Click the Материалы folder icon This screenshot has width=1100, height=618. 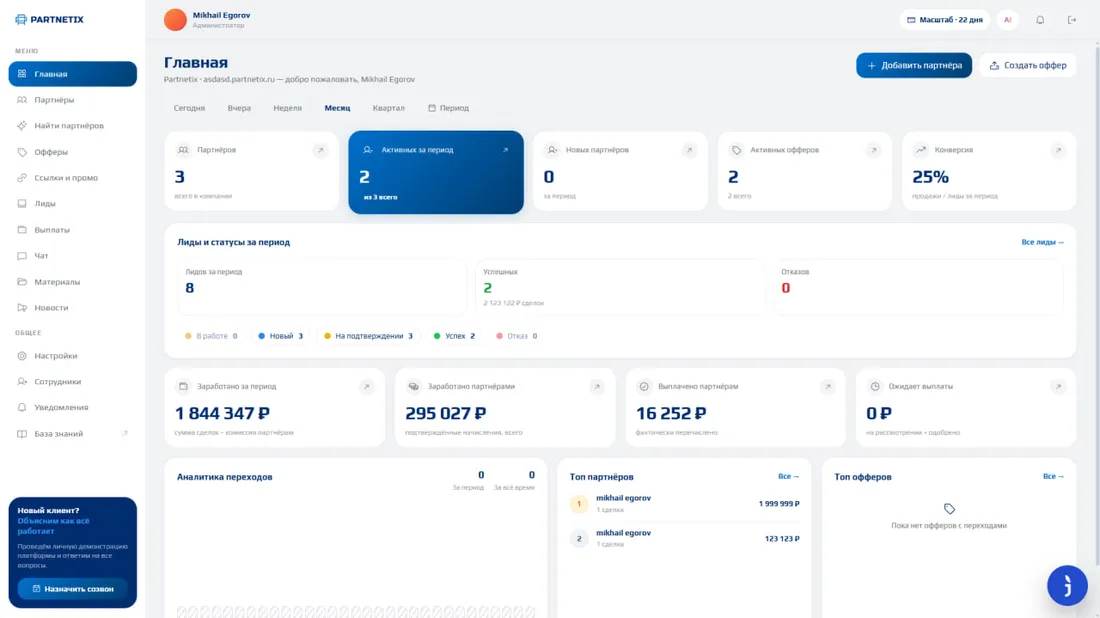pos(22,281)
